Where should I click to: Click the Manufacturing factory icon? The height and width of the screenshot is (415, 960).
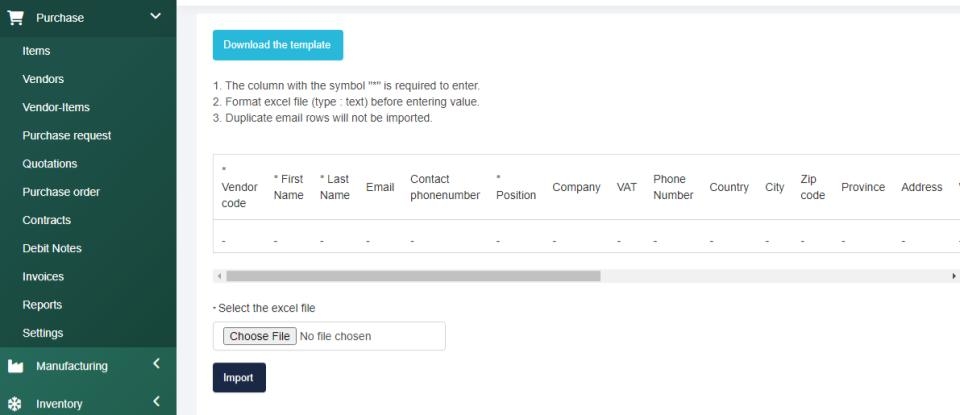tap(15, 366)
